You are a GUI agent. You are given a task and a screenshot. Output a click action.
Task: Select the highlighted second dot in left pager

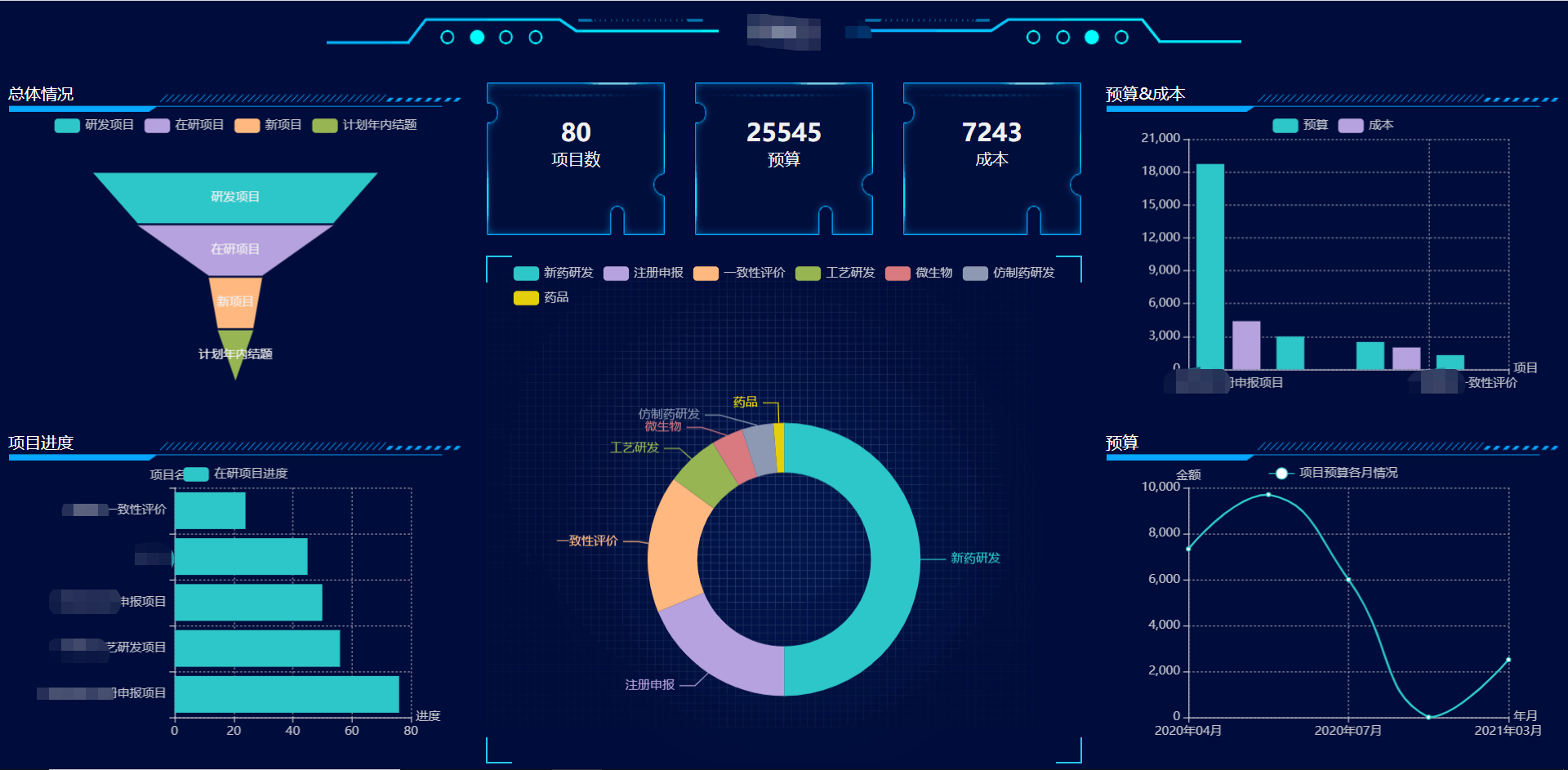coord(477,37)
